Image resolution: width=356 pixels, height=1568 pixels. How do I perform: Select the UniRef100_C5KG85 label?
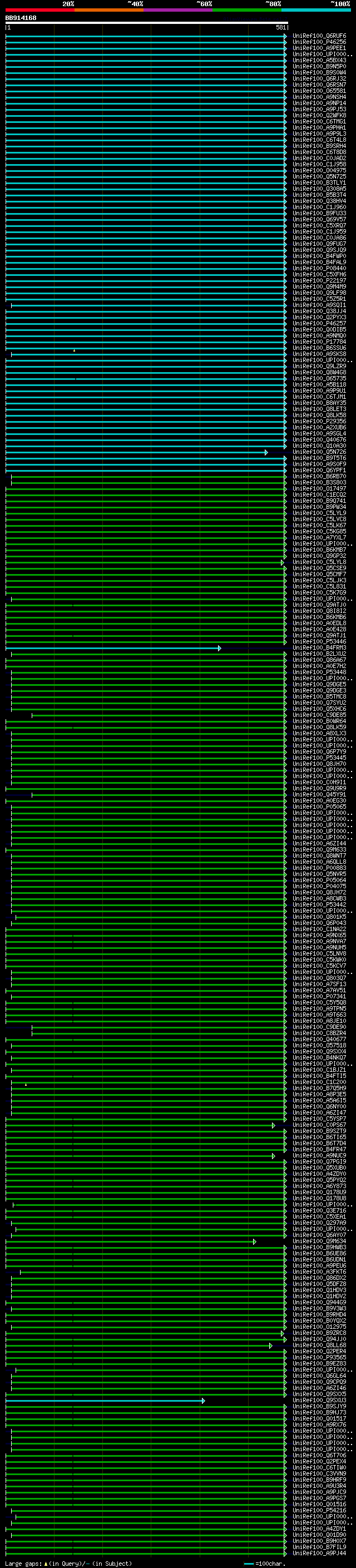click(x=319, y=531)
